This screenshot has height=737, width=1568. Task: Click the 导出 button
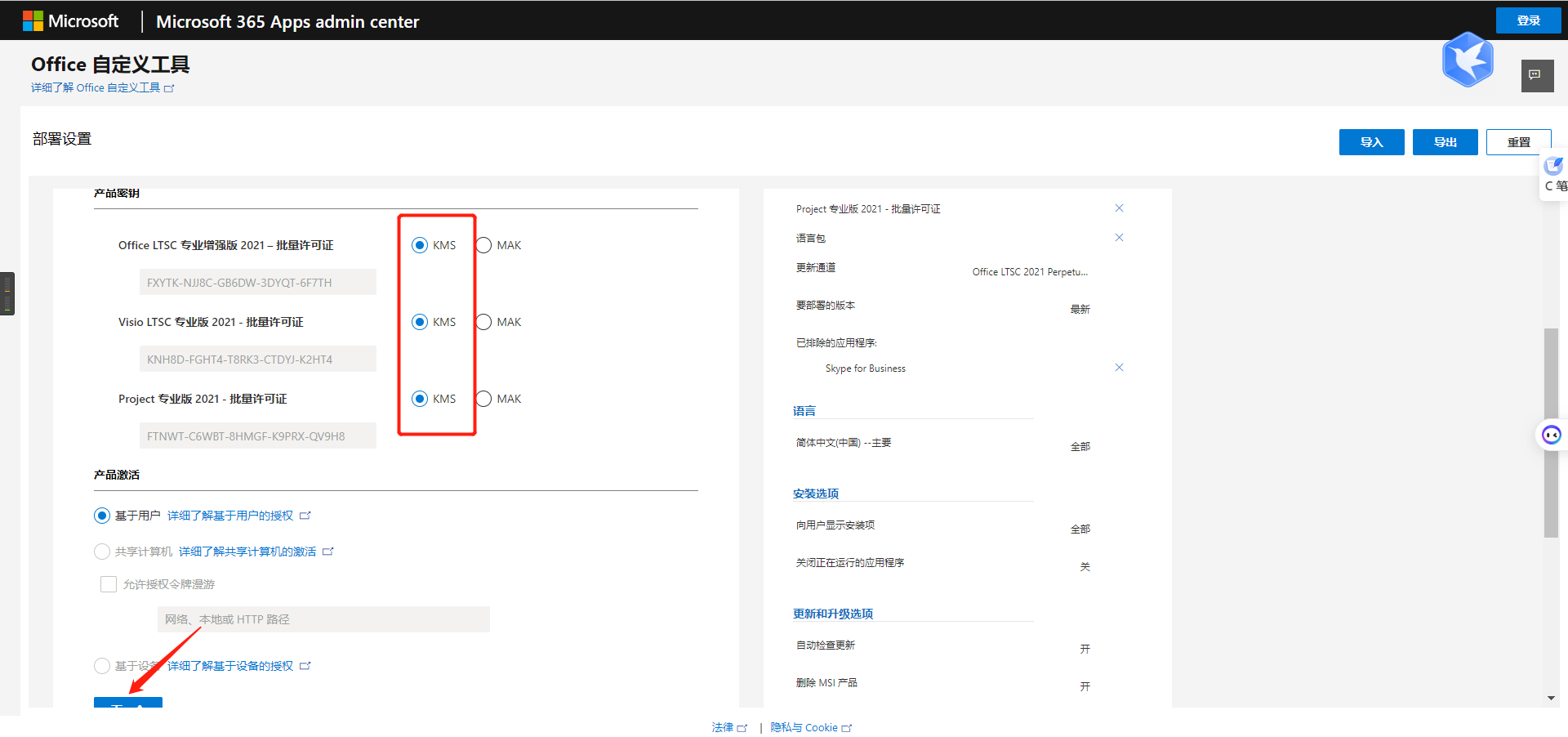coord(1445,142)
